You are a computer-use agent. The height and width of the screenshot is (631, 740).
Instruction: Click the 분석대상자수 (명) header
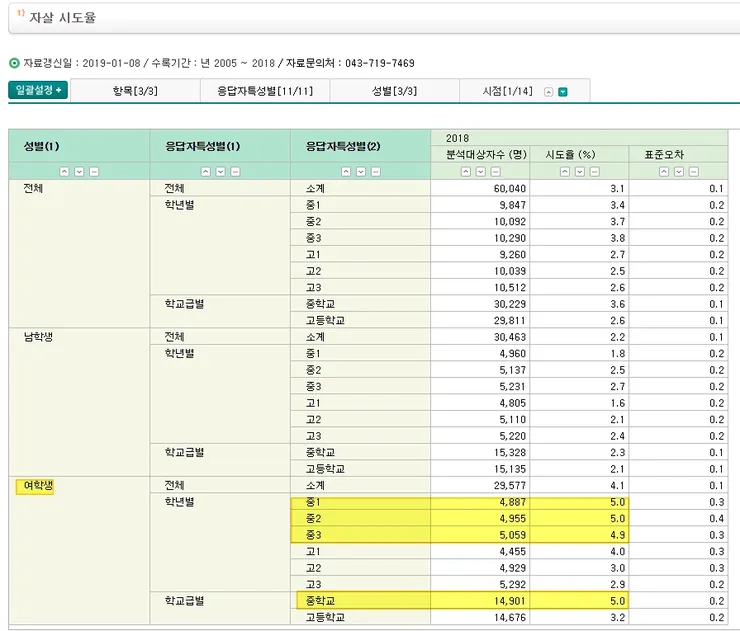480,154
